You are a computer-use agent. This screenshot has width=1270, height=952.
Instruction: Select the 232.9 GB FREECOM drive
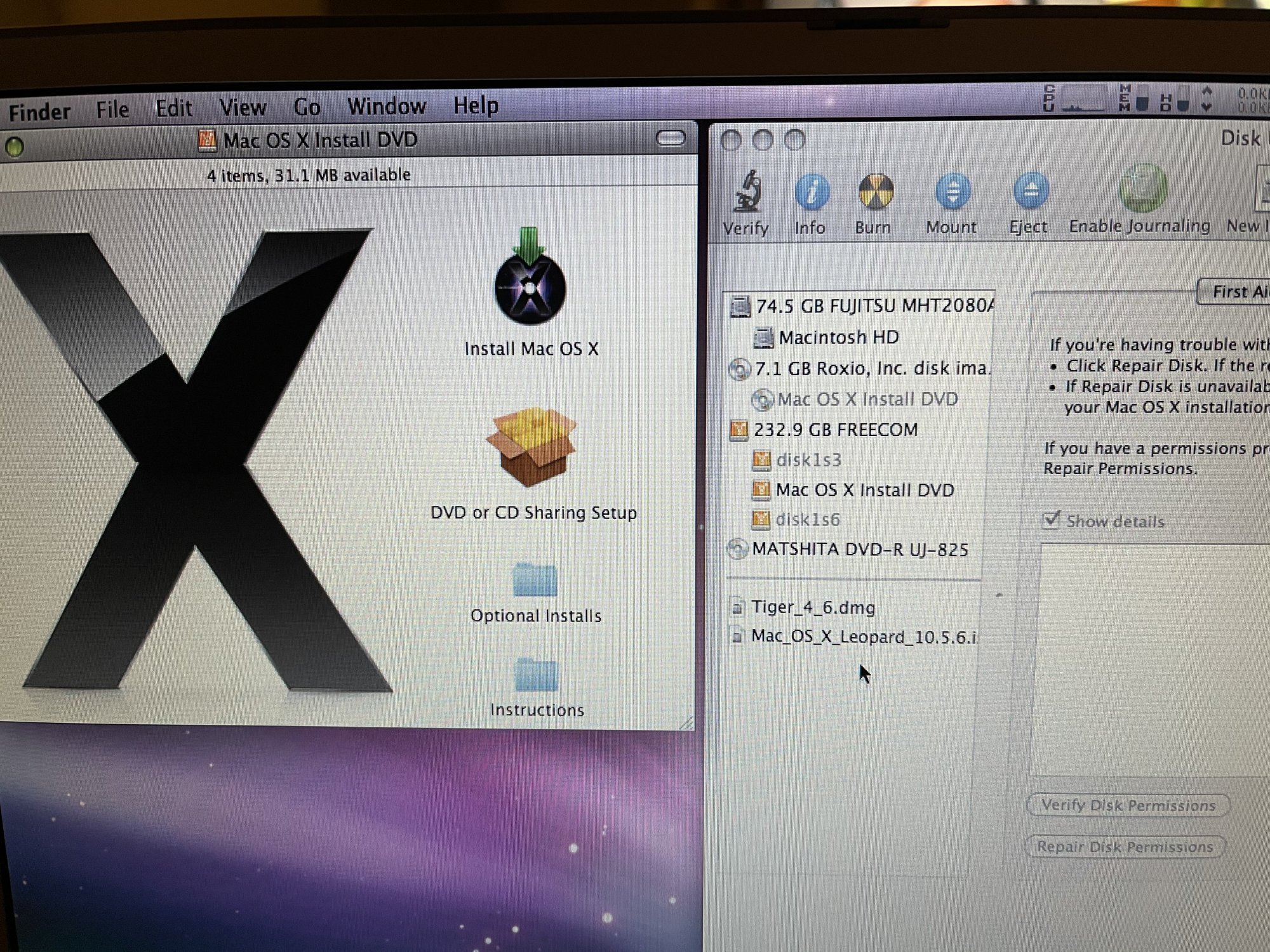[823, 430]
